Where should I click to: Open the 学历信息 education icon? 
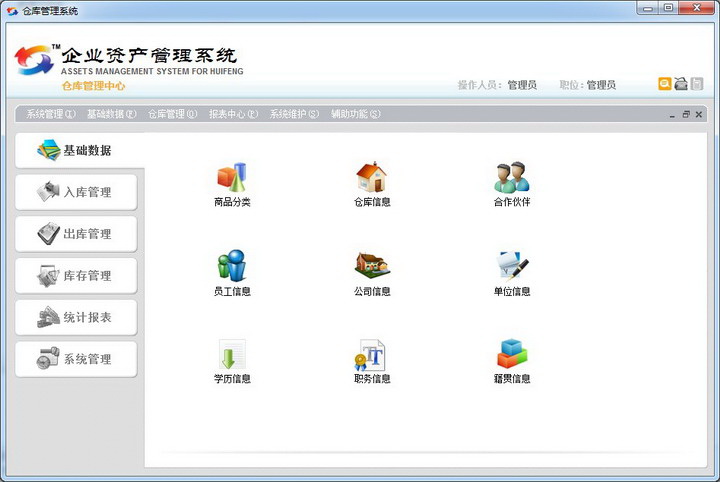click(x=231, y=354)
